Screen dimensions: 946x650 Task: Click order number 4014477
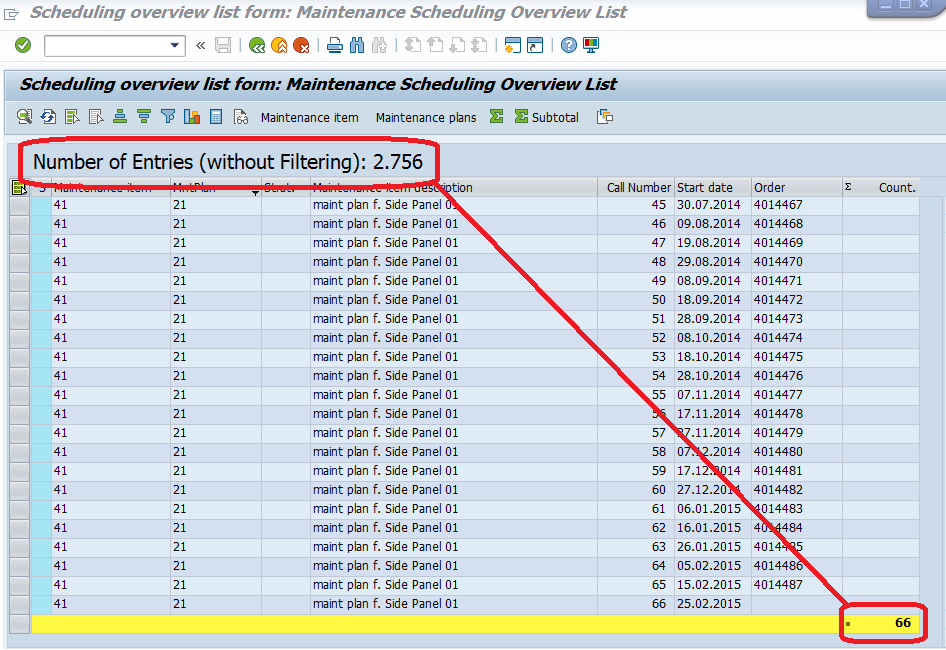pos(778,395)
